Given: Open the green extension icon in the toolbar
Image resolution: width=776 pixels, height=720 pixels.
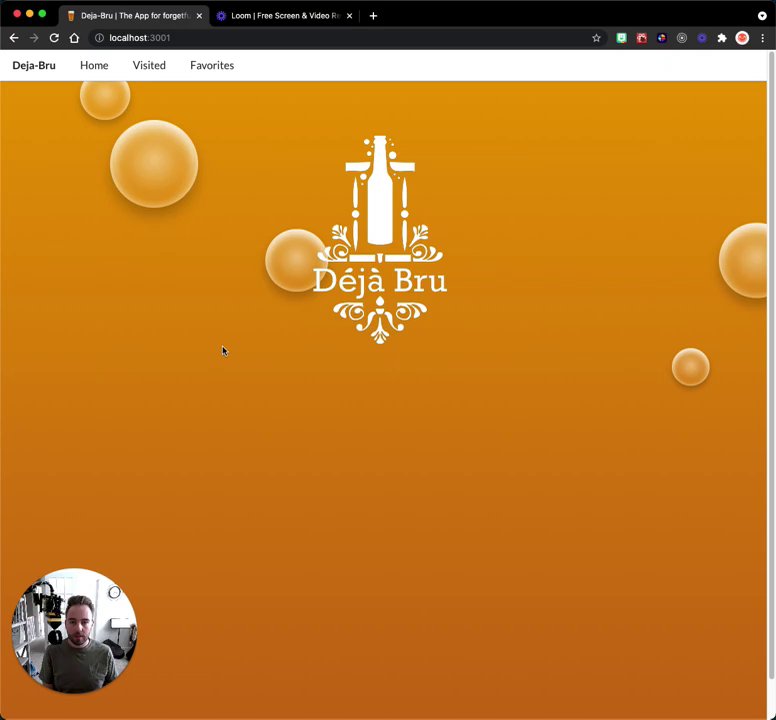Looking at the screenshot, I should (x=622, y=38).
